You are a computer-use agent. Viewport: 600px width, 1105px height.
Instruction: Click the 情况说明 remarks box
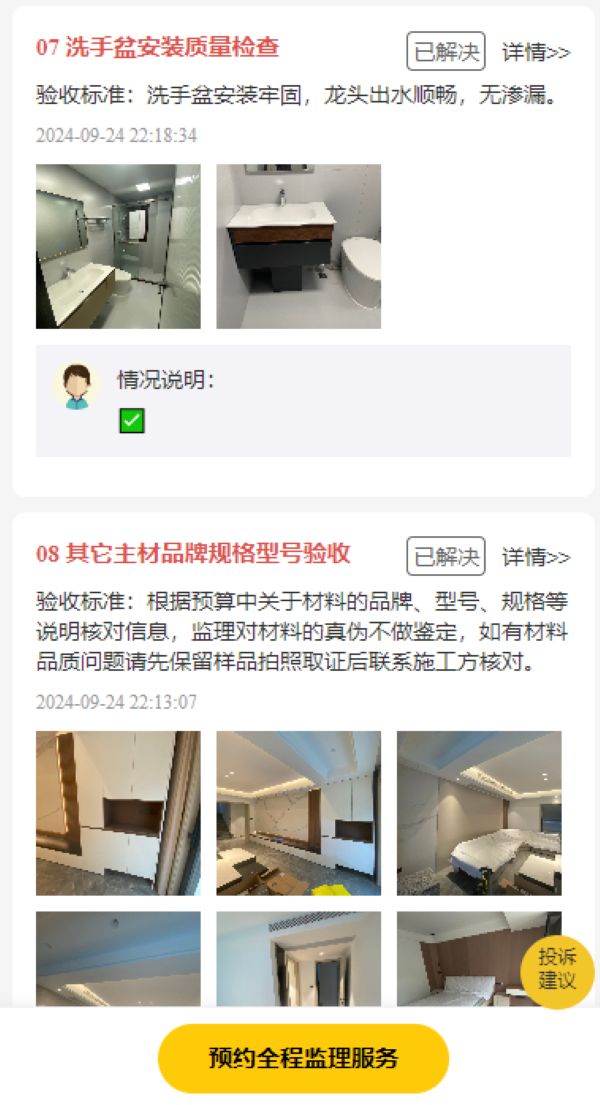pos(303,401)
